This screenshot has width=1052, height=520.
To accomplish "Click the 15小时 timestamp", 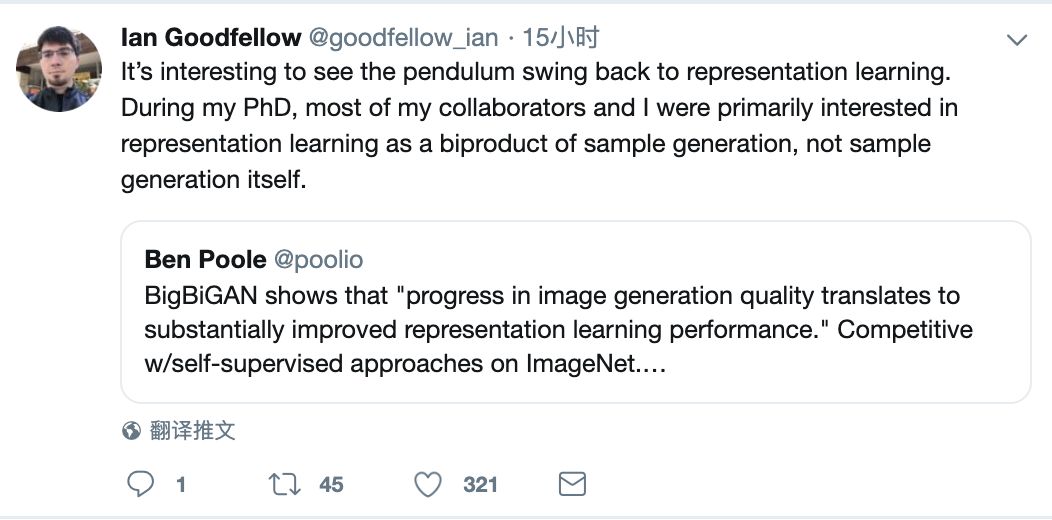I will pos(561,38).
